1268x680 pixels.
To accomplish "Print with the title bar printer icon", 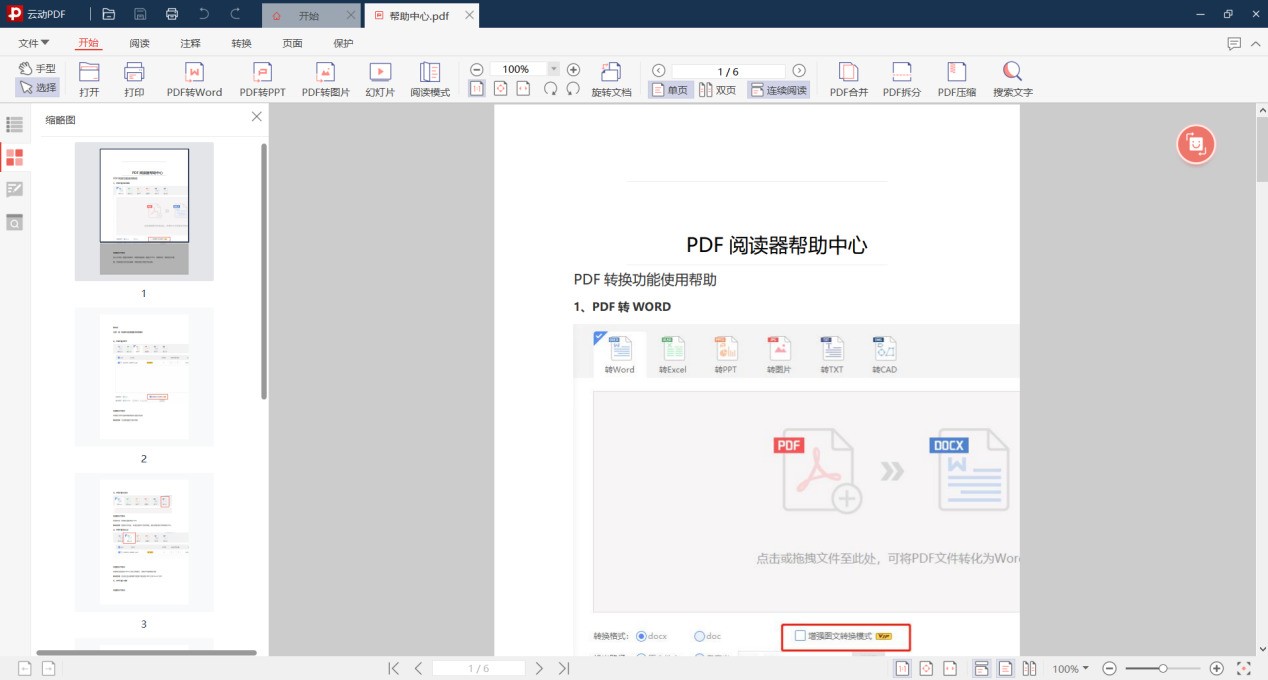I will point(172,14).
